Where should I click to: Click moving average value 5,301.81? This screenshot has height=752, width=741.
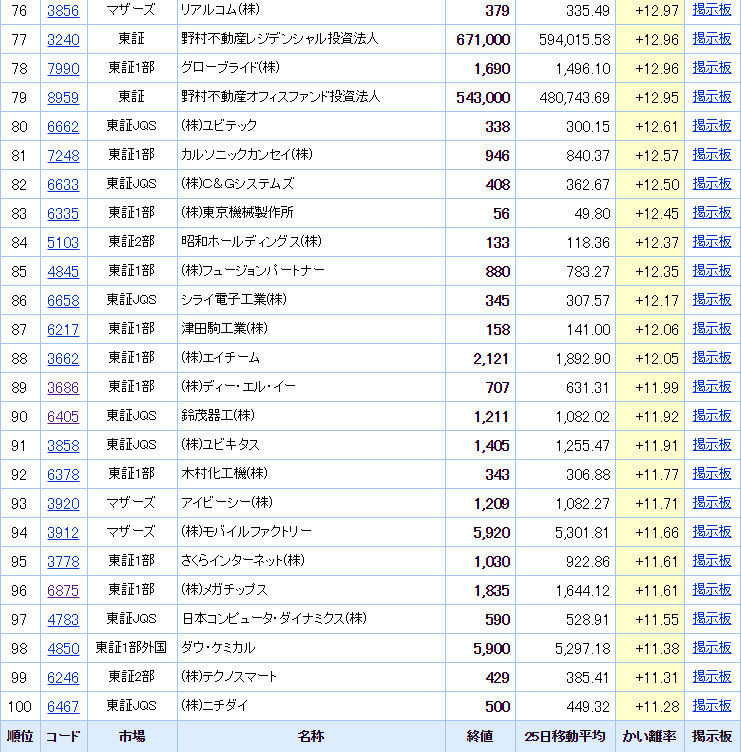point(582,533)
